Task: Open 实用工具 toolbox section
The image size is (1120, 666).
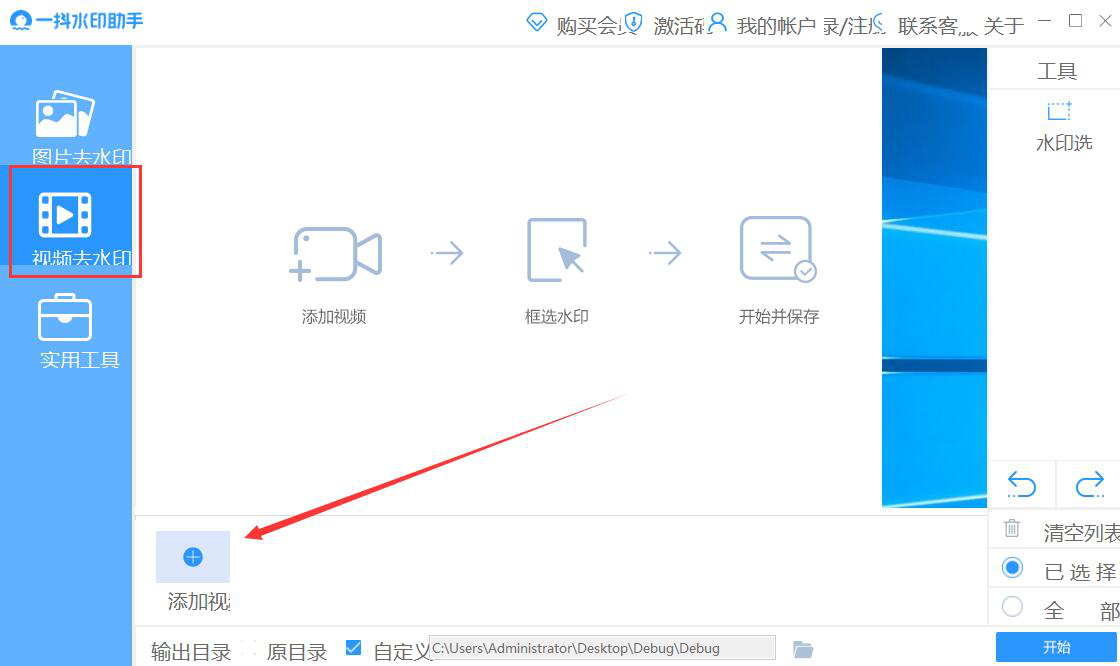Action: (66, 331)
